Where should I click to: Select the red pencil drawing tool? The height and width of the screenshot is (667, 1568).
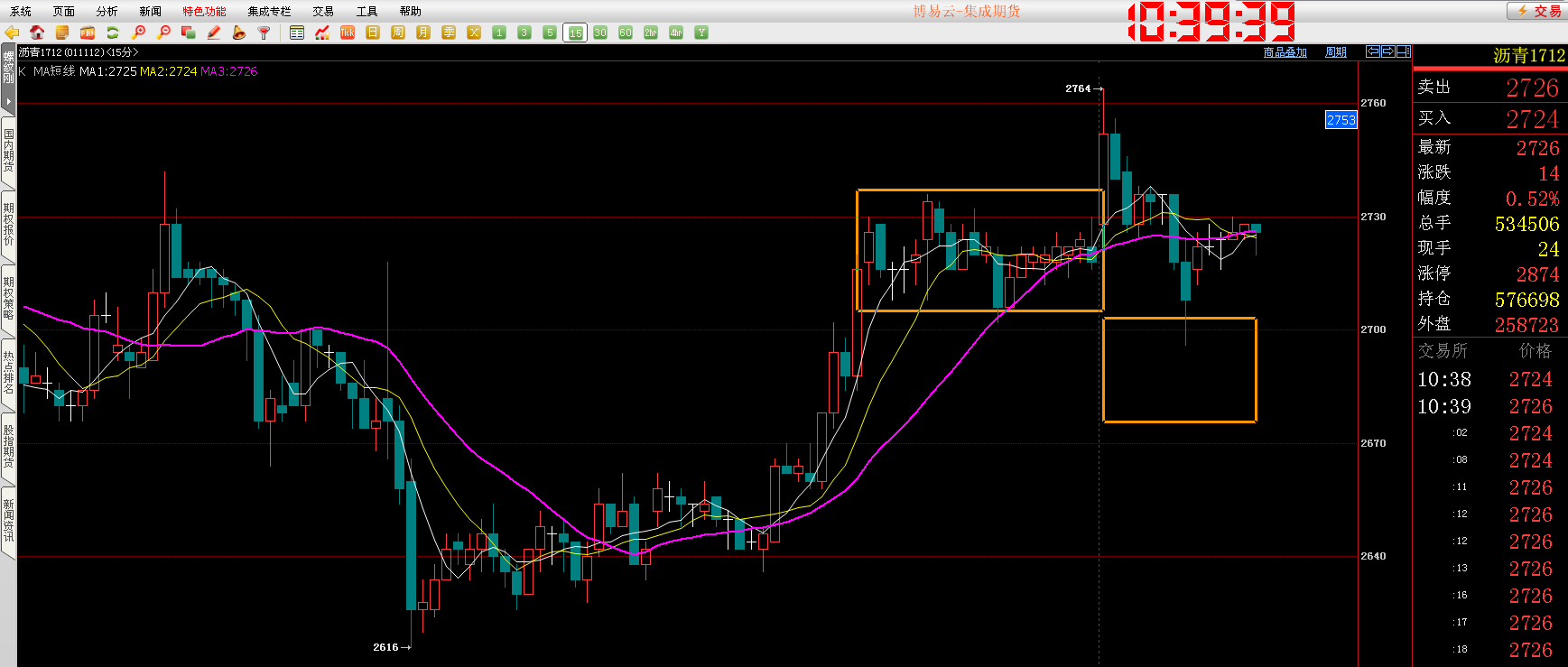(x=214, y=32)
